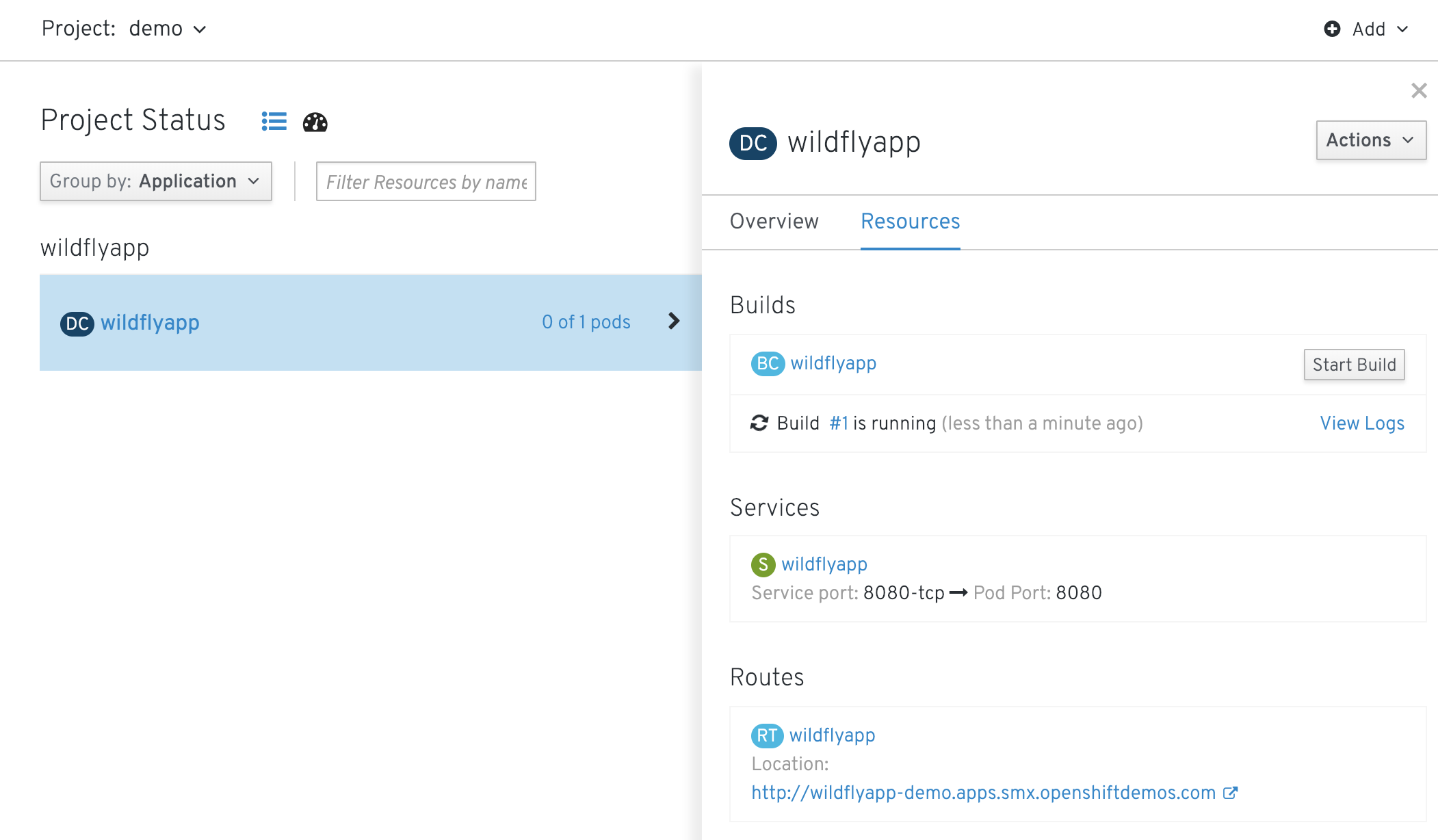The width and height of the screenshot is (1438, 840).
Task: Switch to the Overview tab
Action: [x=774, y=221]
